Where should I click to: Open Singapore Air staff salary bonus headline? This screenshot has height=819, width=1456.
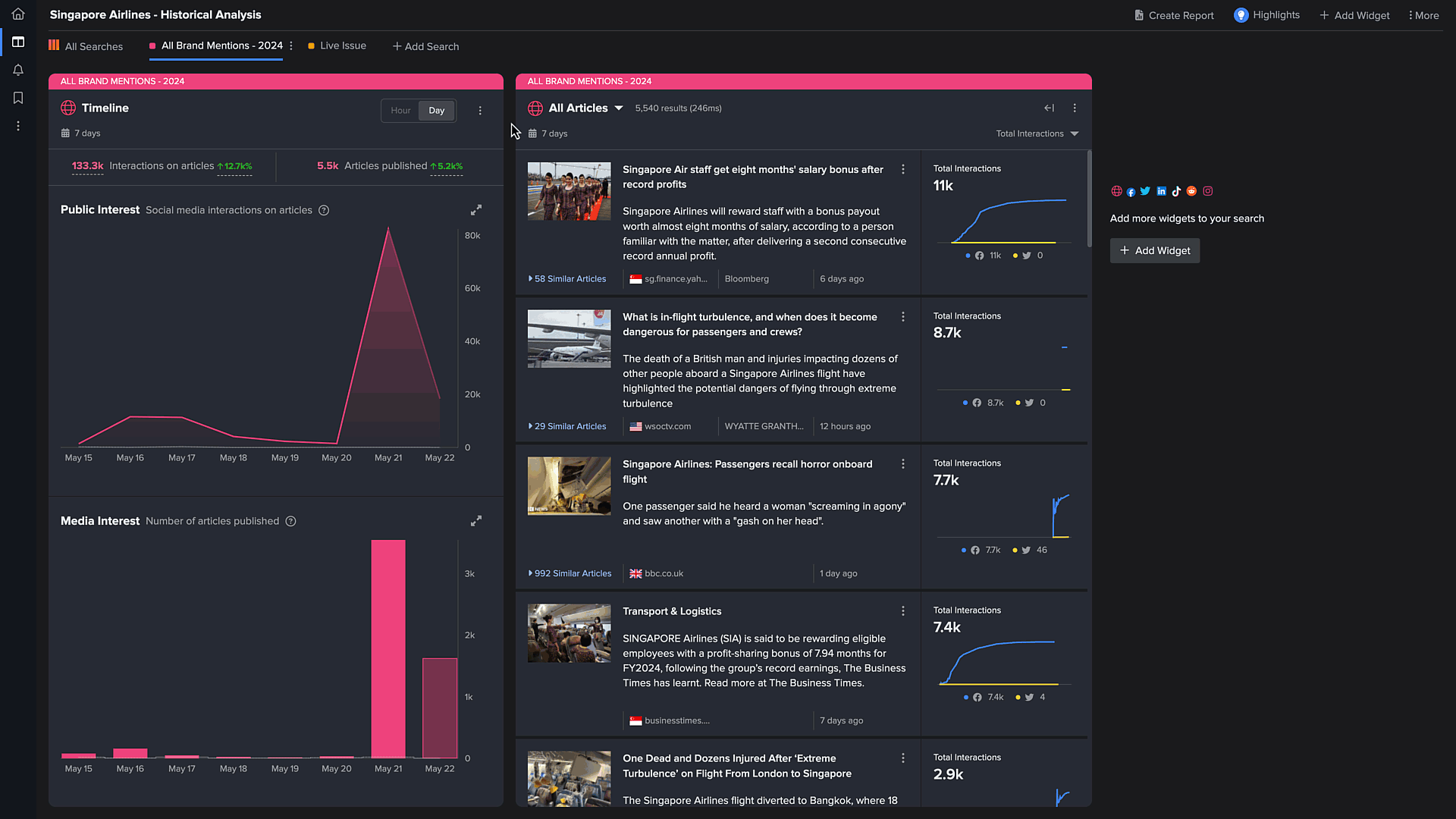pos(752,177)
